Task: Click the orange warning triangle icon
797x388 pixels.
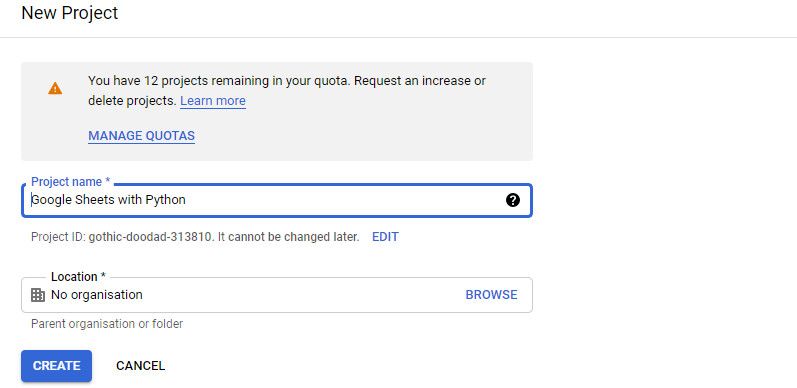Action: click(55, 88)
